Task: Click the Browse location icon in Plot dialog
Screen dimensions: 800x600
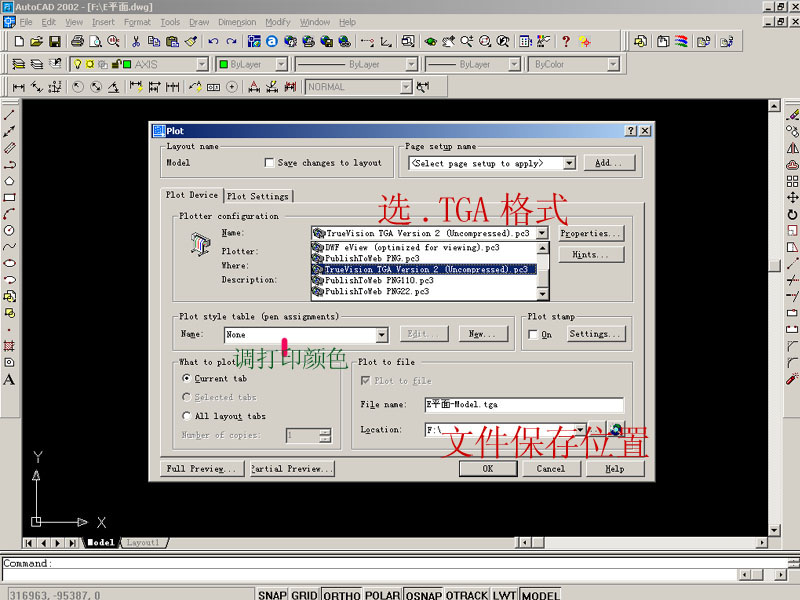Action: click(x=616, y=430)
